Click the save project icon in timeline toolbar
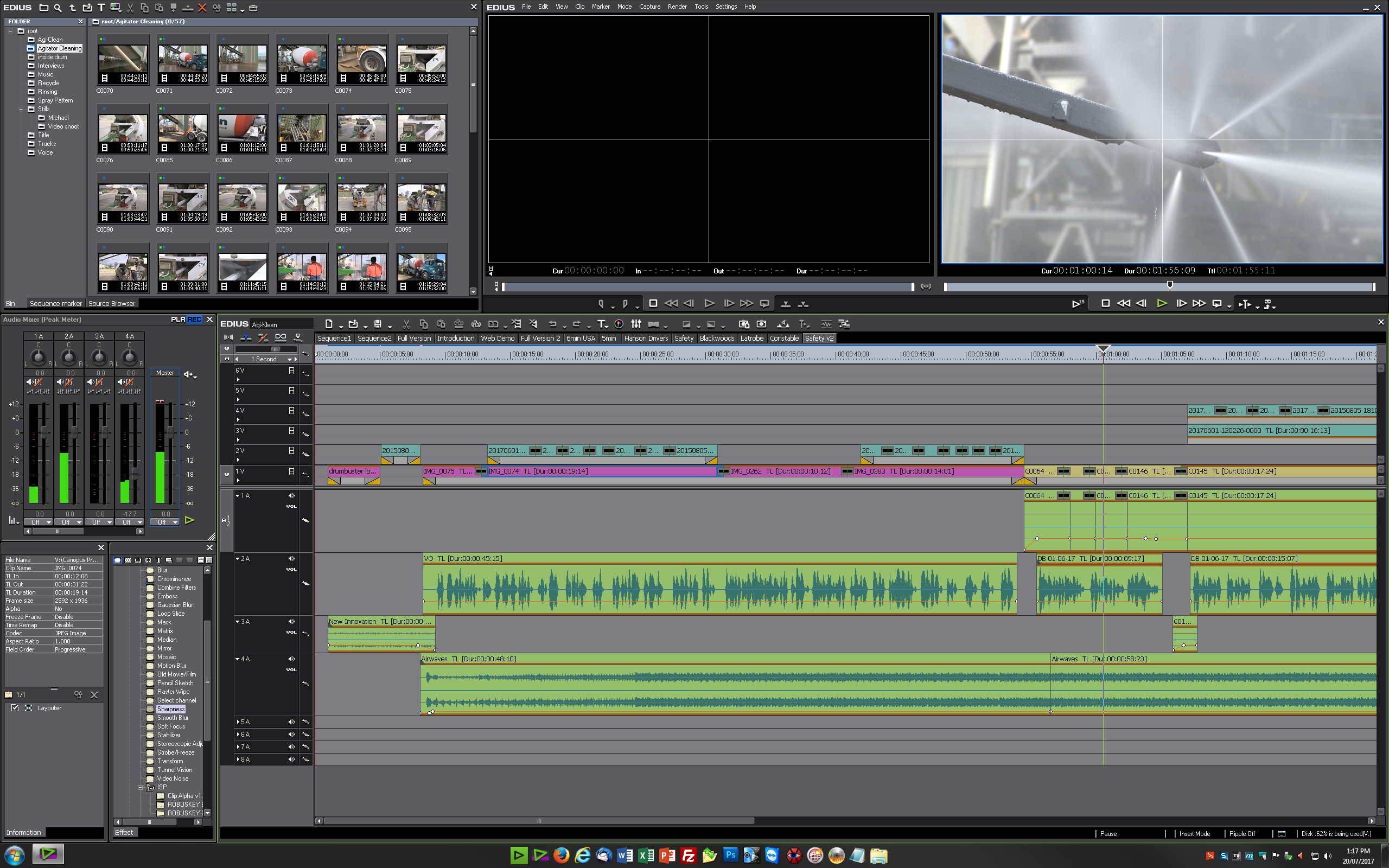The width and height of the screenshot is (1389, 868). click(378, 324)
